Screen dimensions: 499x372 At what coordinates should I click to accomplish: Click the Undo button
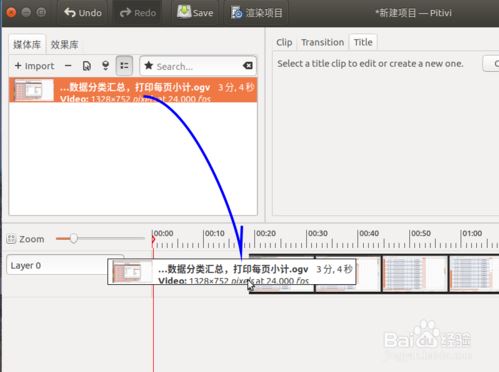83,13
